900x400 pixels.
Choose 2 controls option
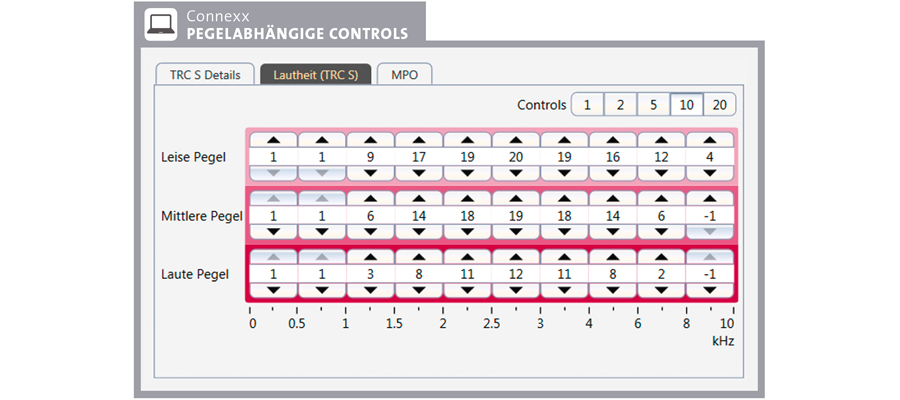coord(620,105)
